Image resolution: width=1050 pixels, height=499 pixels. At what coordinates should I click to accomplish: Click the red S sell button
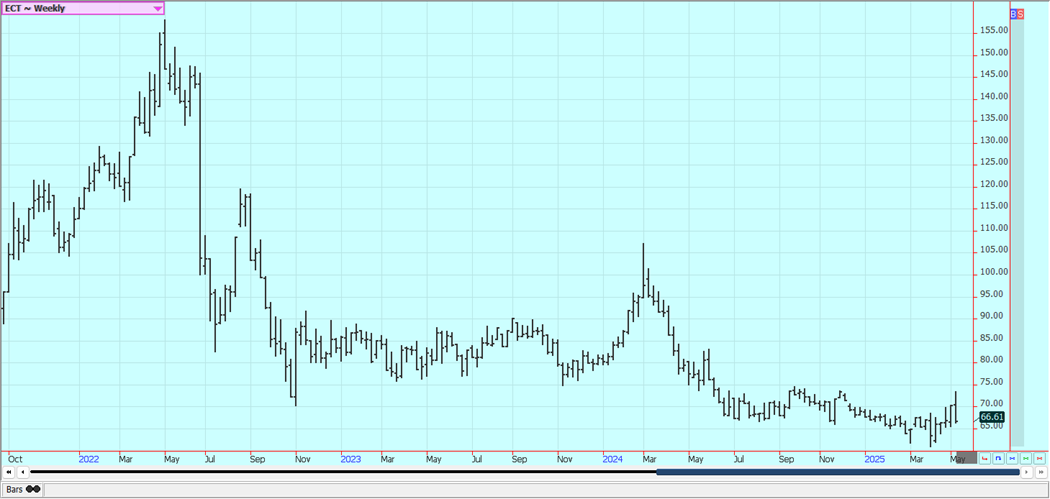click(x=1021, y=13)
